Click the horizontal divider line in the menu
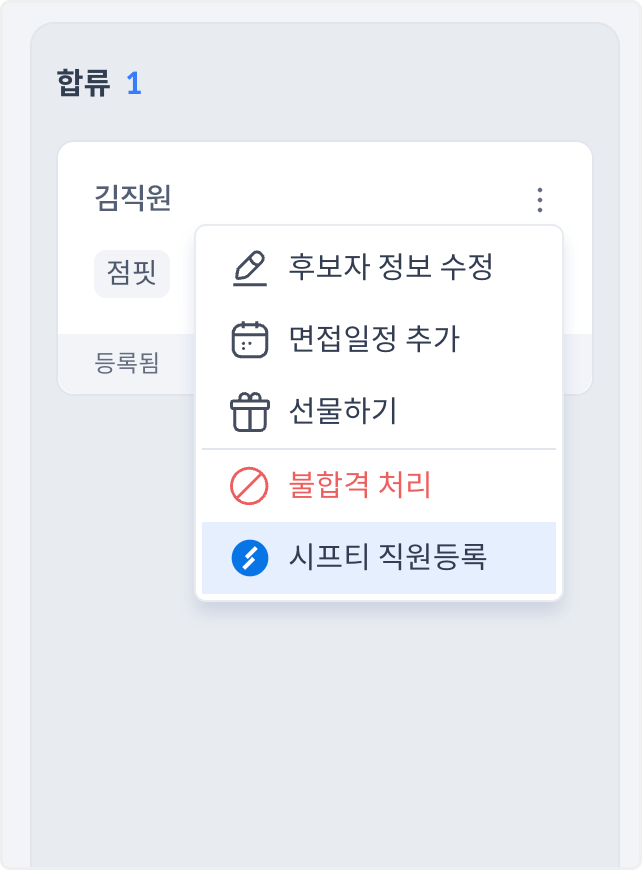642x870 pixels. [379, 449]
